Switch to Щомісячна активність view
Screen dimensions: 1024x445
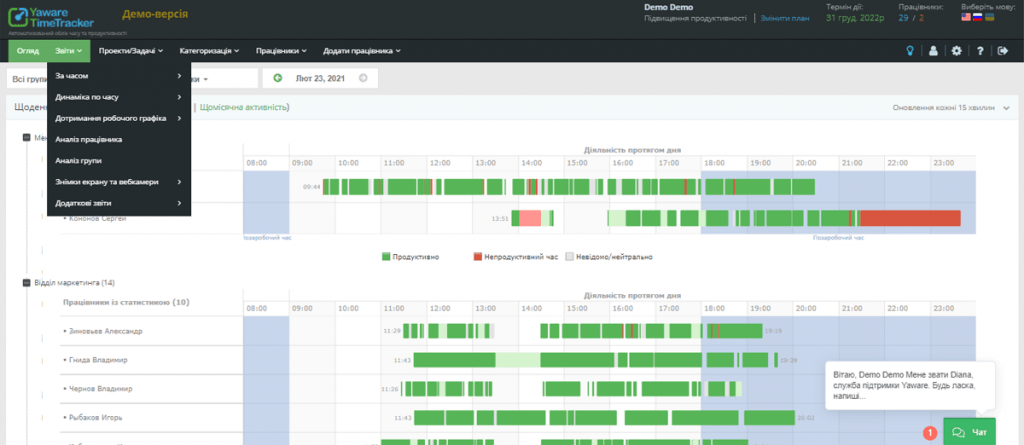tap(244, 106)
